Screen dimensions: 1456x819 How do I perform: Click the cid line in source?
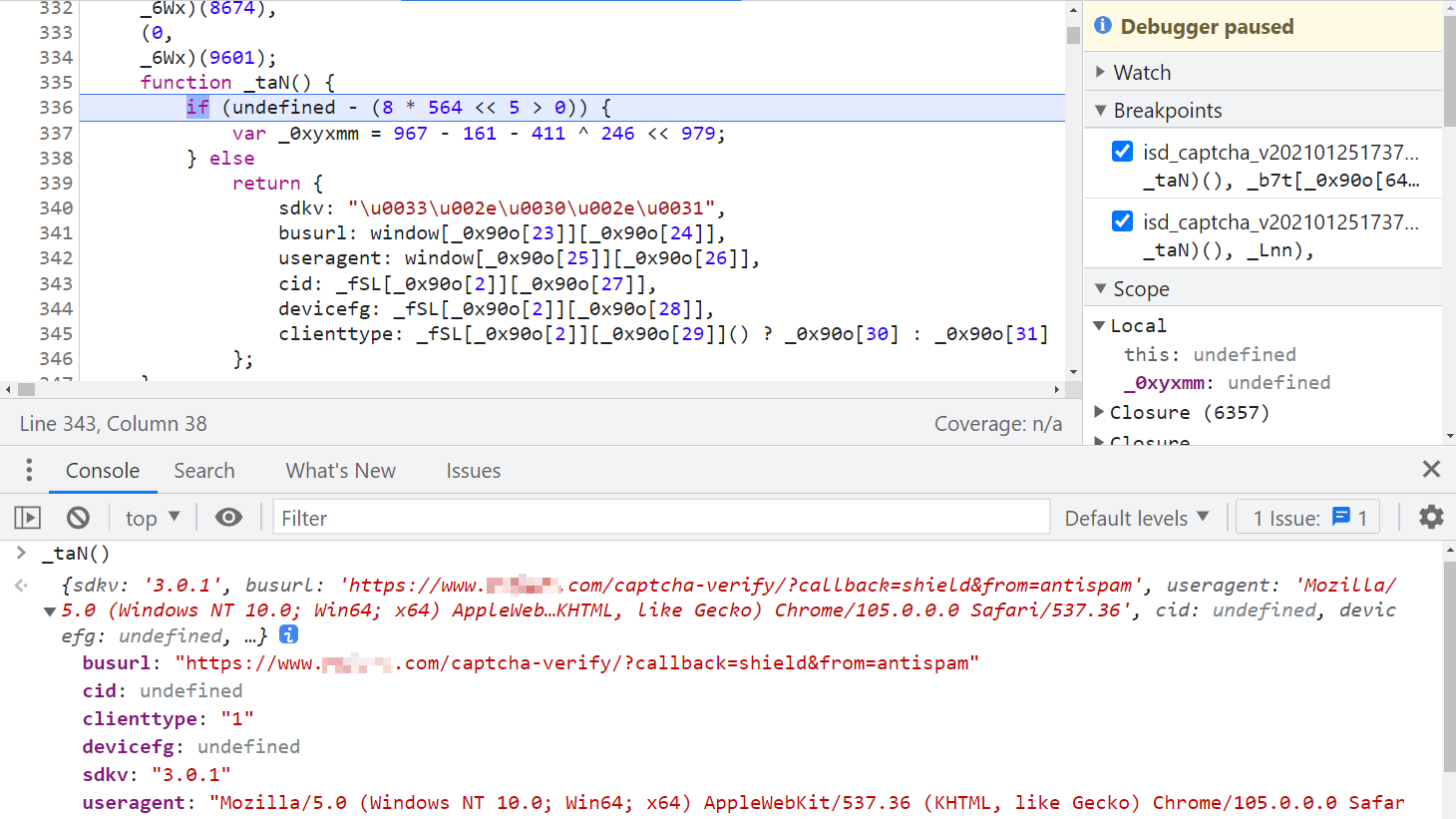[x=467, y=283]
